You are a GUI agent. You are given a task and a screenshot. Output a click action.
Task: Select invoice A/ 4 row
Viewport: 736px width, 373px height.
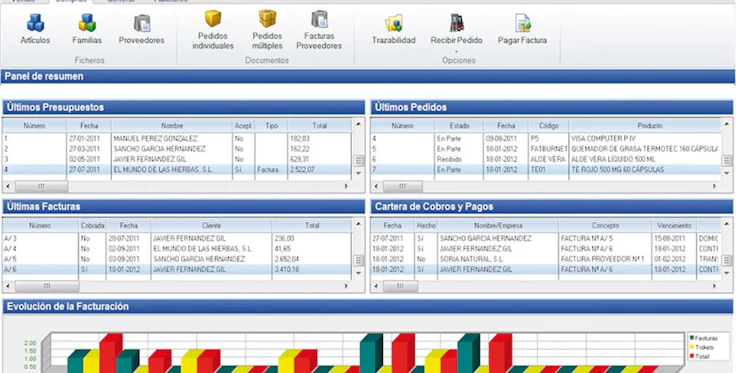click(x=177, y=249)
